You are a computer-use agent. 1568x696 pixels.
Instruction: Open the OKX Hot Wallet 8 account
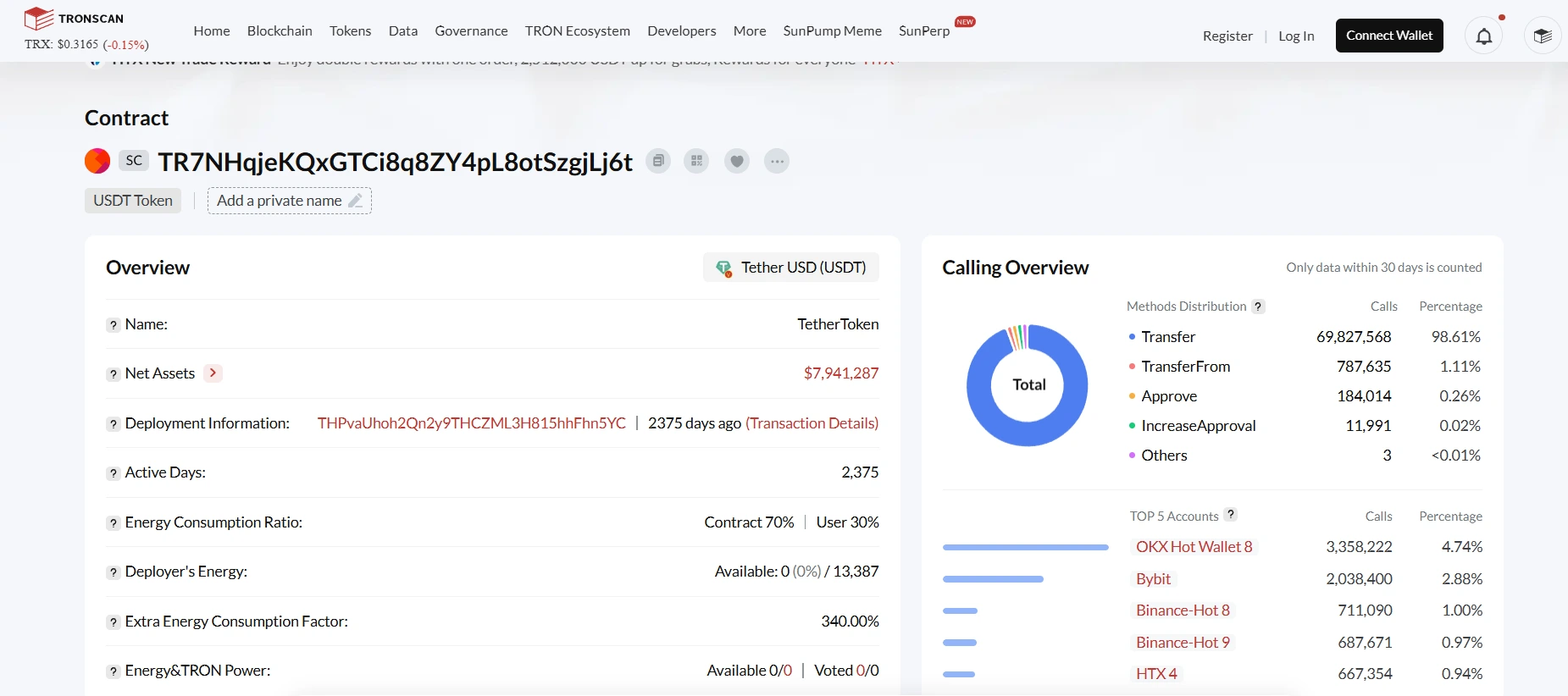1194,547
